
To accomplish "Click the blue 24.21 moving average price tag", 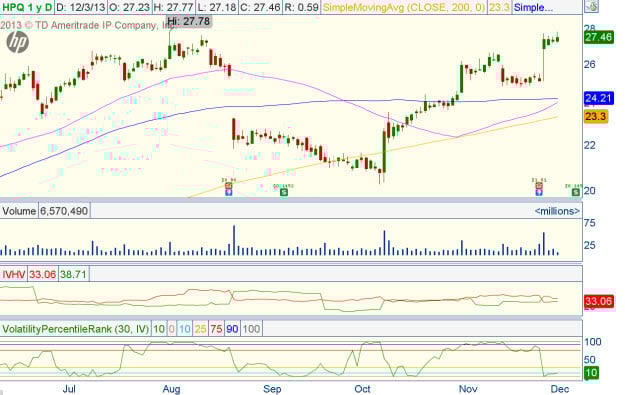I will (x=599, y=98).
